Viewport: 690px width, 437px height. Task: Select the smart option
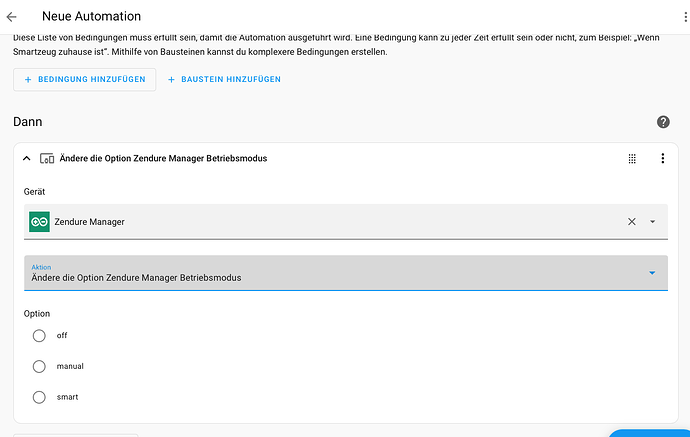tap(39, 397)
